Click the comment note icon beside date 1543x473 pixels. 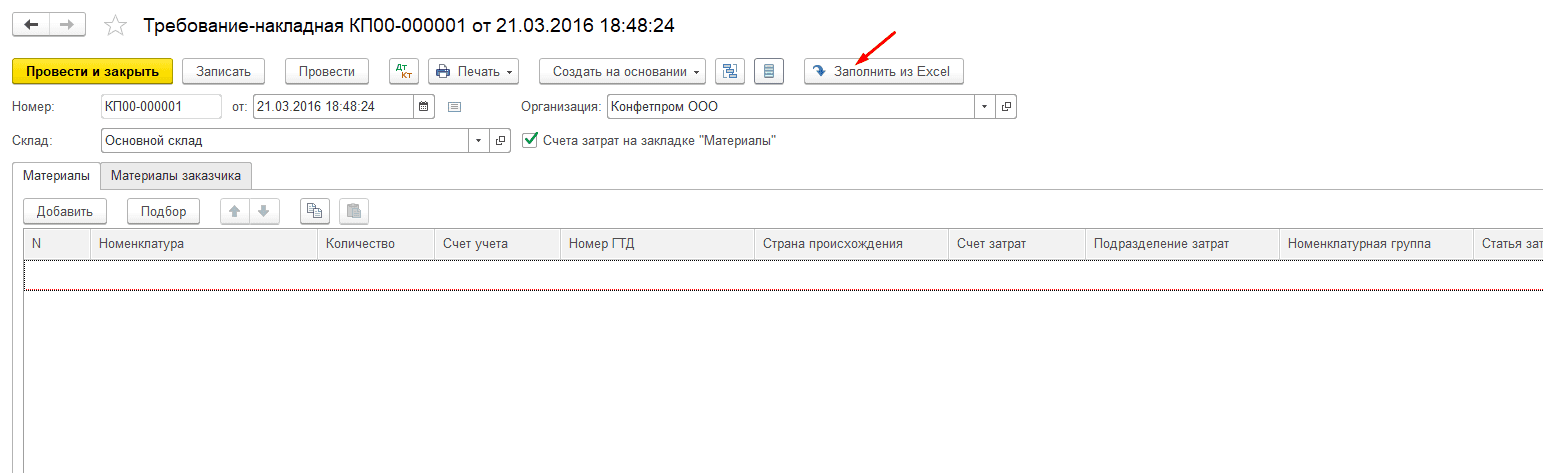click(454, 106)
